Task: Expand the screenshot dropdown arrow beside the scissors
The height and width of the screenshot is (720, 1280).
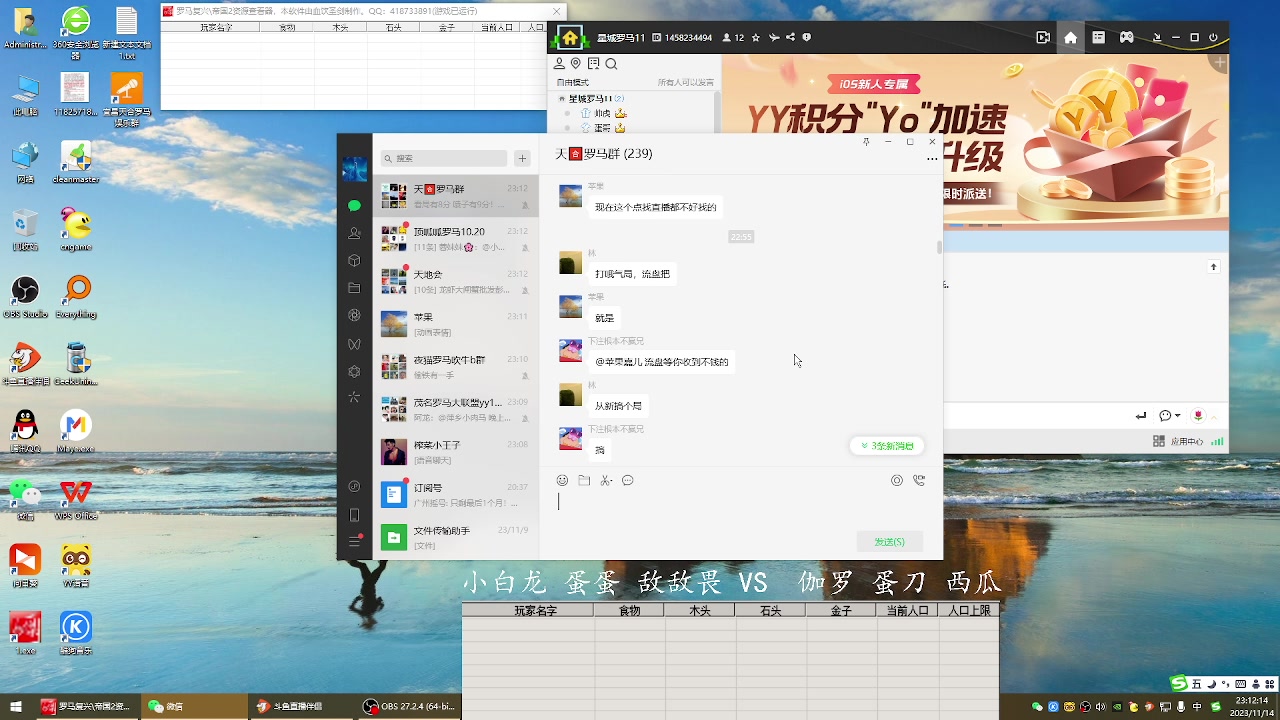Action: [613, 482]
